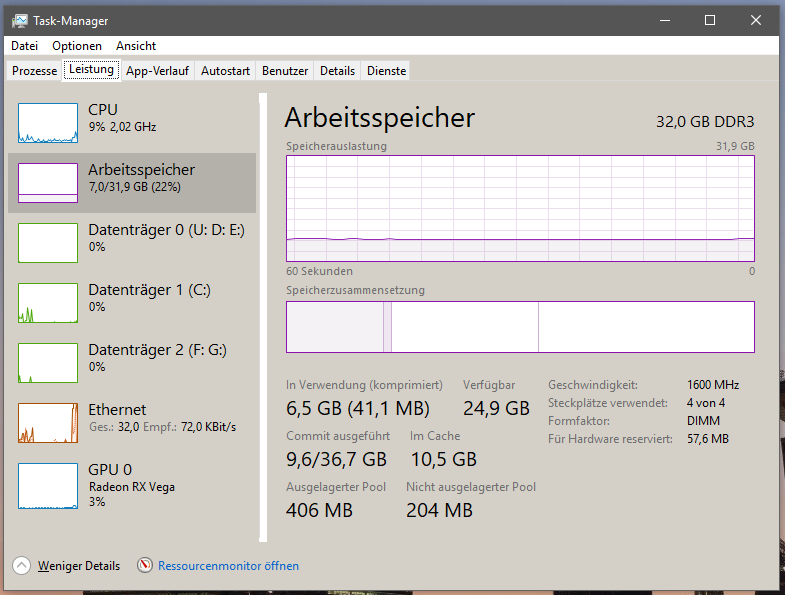Go to the Benutzer tab

tap(285, 71)
